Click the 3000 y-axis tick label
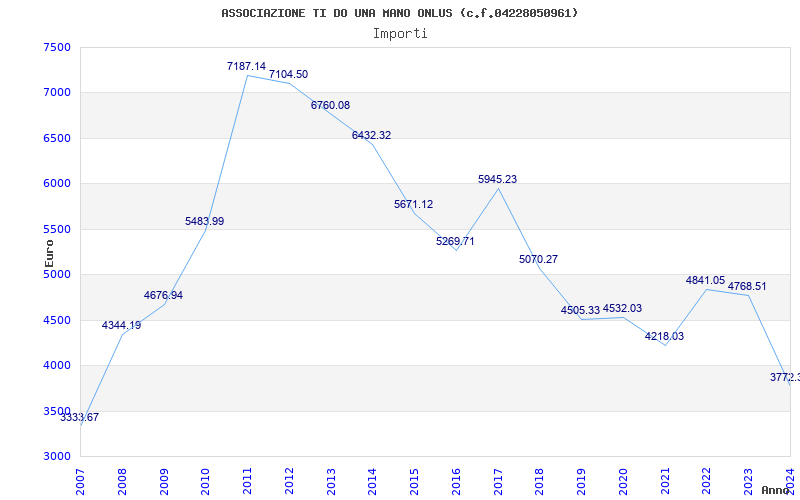Viewport: 800px width, 500px height. point(55,457)
